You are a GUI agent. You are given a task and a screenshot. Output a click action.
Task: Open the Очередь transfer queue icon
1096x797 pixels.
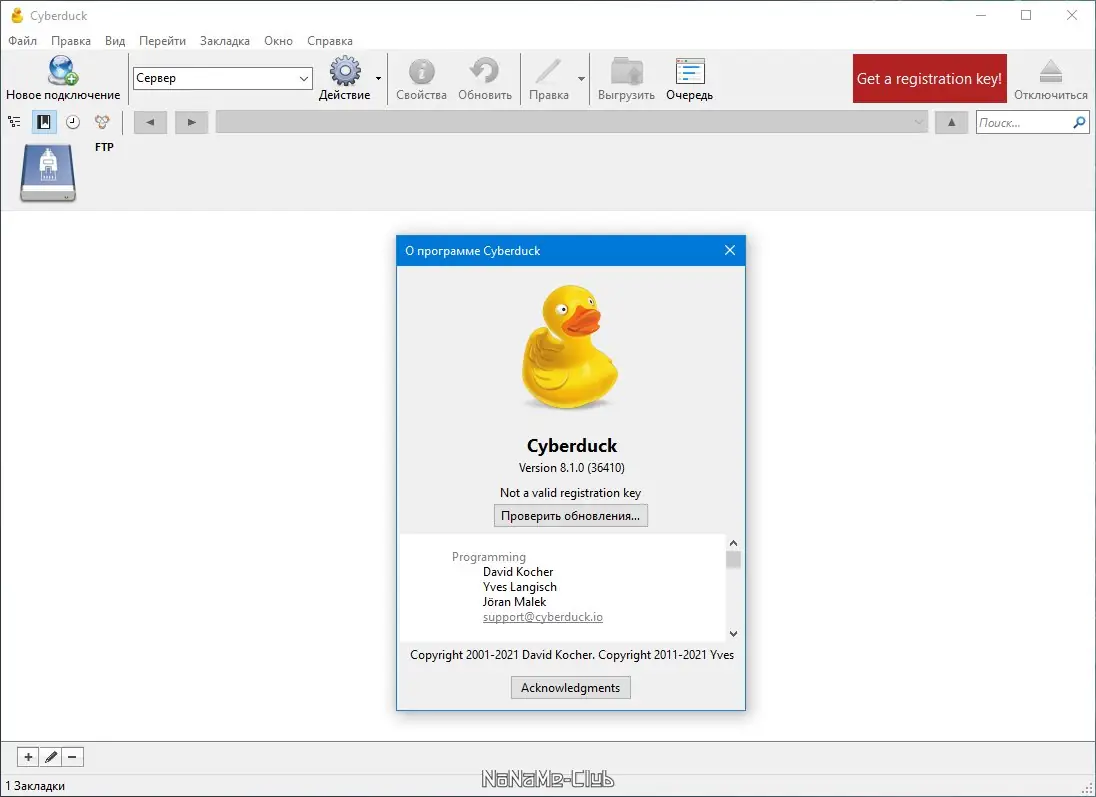point(690,71)
